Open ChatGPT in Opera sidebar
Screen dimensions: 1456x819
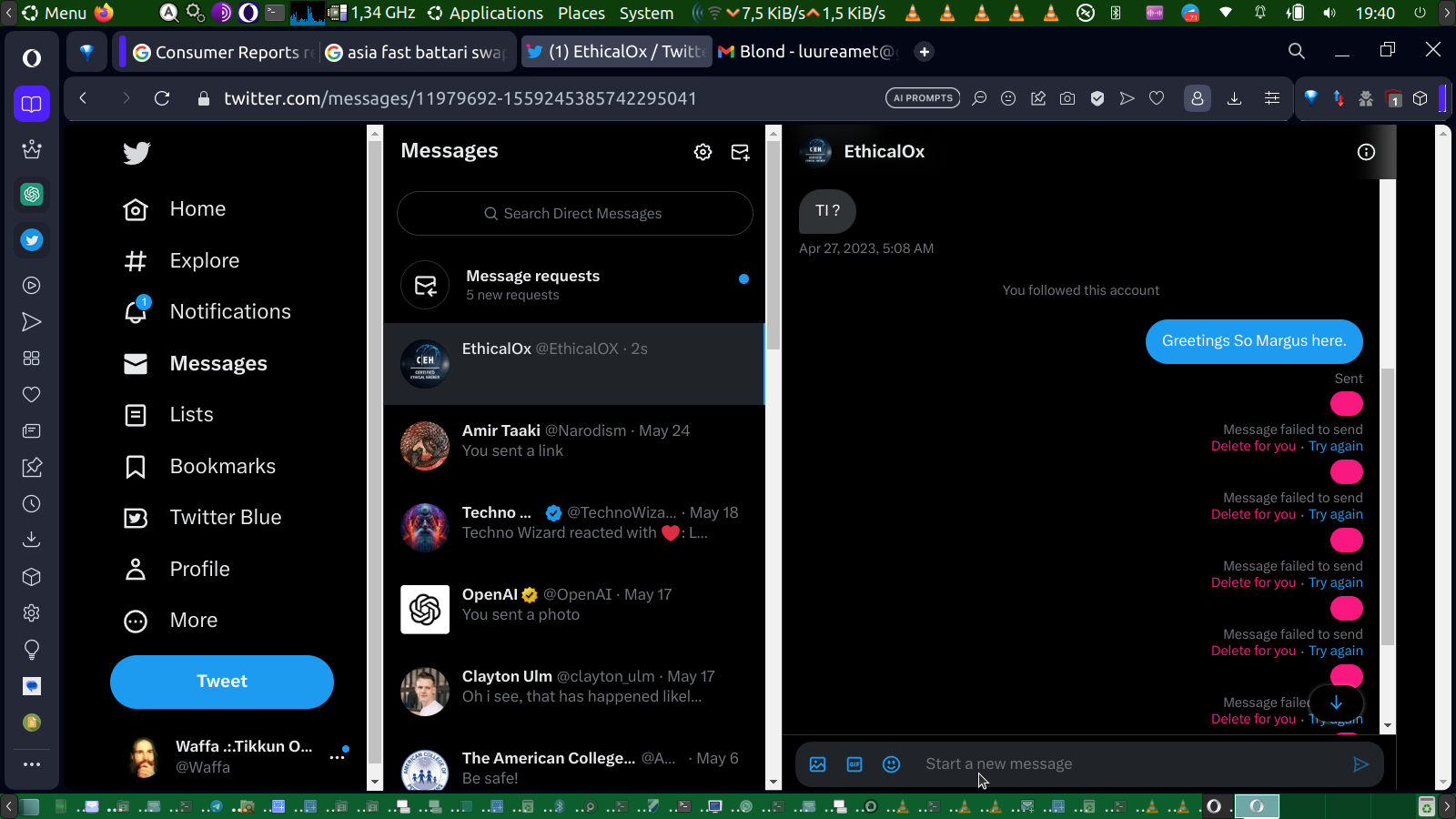pyautogui.click(x=32, y=194)
